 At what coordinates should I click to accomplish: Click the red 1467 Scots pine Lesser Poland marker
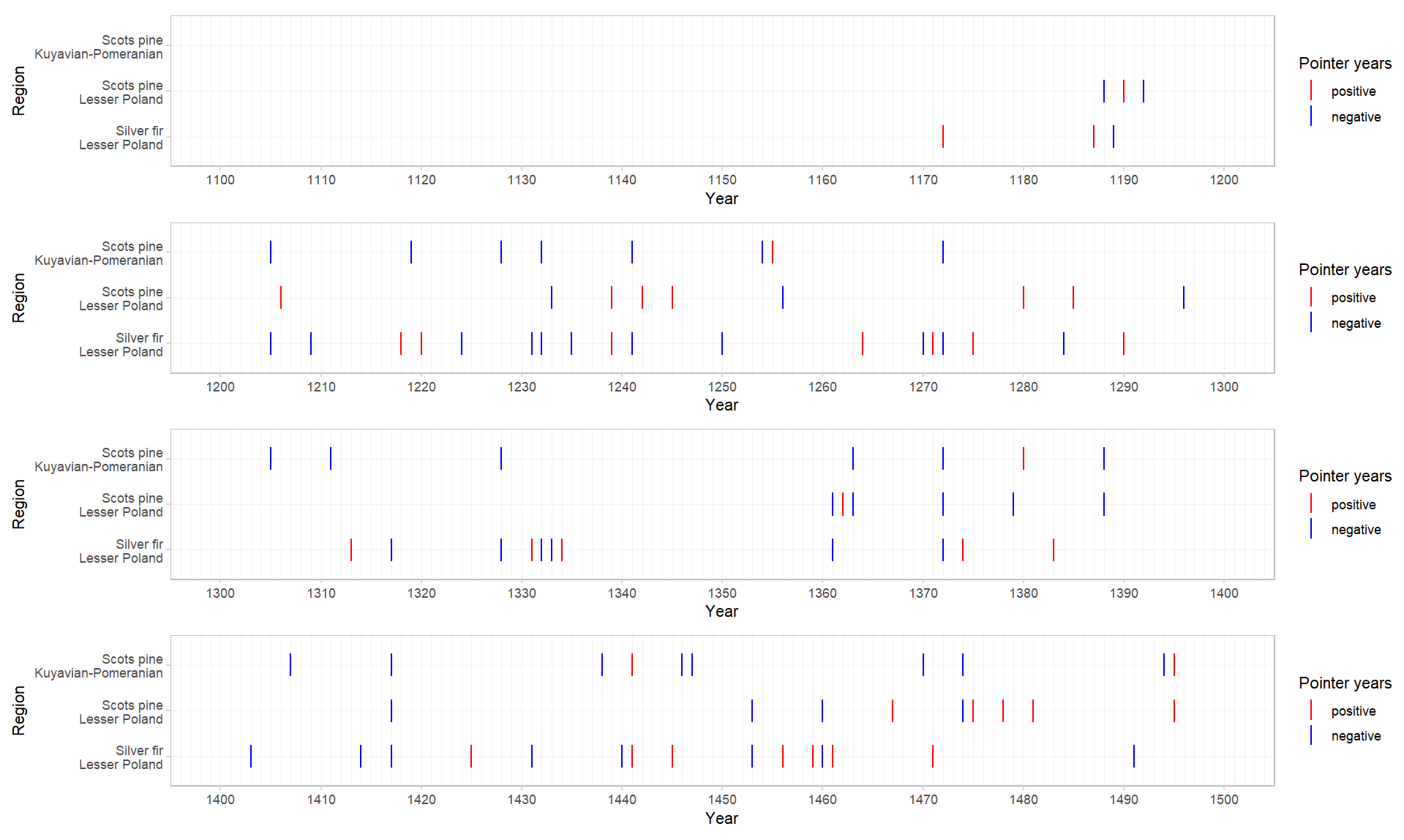893,710
